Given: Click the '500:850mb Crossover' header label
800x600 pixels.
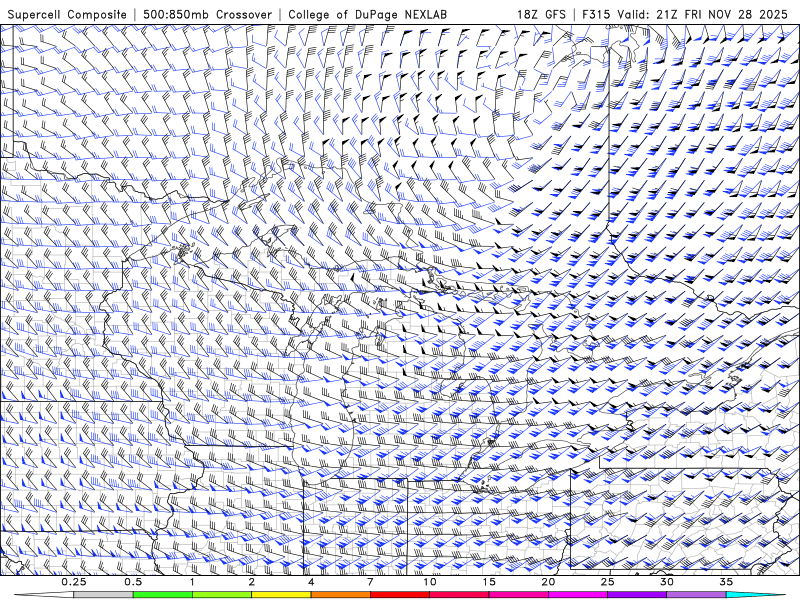Looking at the screenshot, I should pos(208,15).
